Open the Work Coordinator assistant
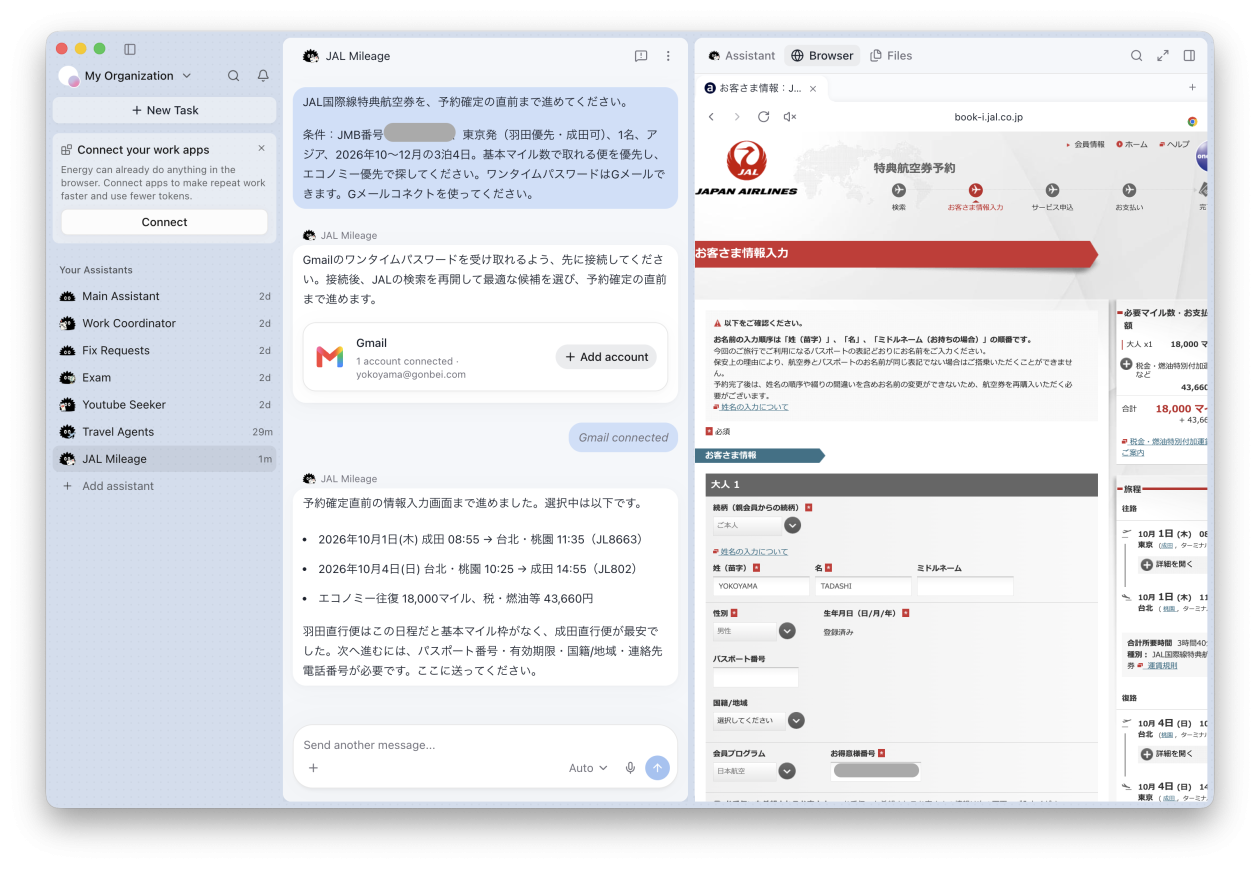Image resolution: width=1260 pixels, height=869 pixels. (164, 323)
